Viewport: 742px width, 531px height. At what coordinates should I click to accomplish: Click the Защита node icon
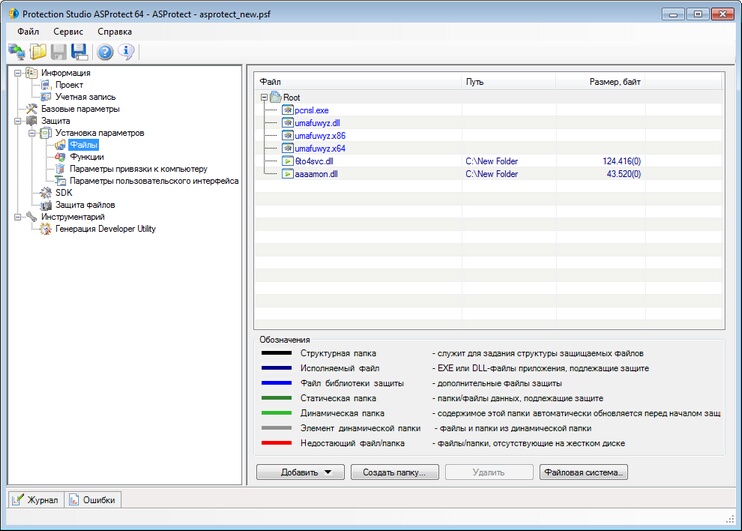(31, 121)
